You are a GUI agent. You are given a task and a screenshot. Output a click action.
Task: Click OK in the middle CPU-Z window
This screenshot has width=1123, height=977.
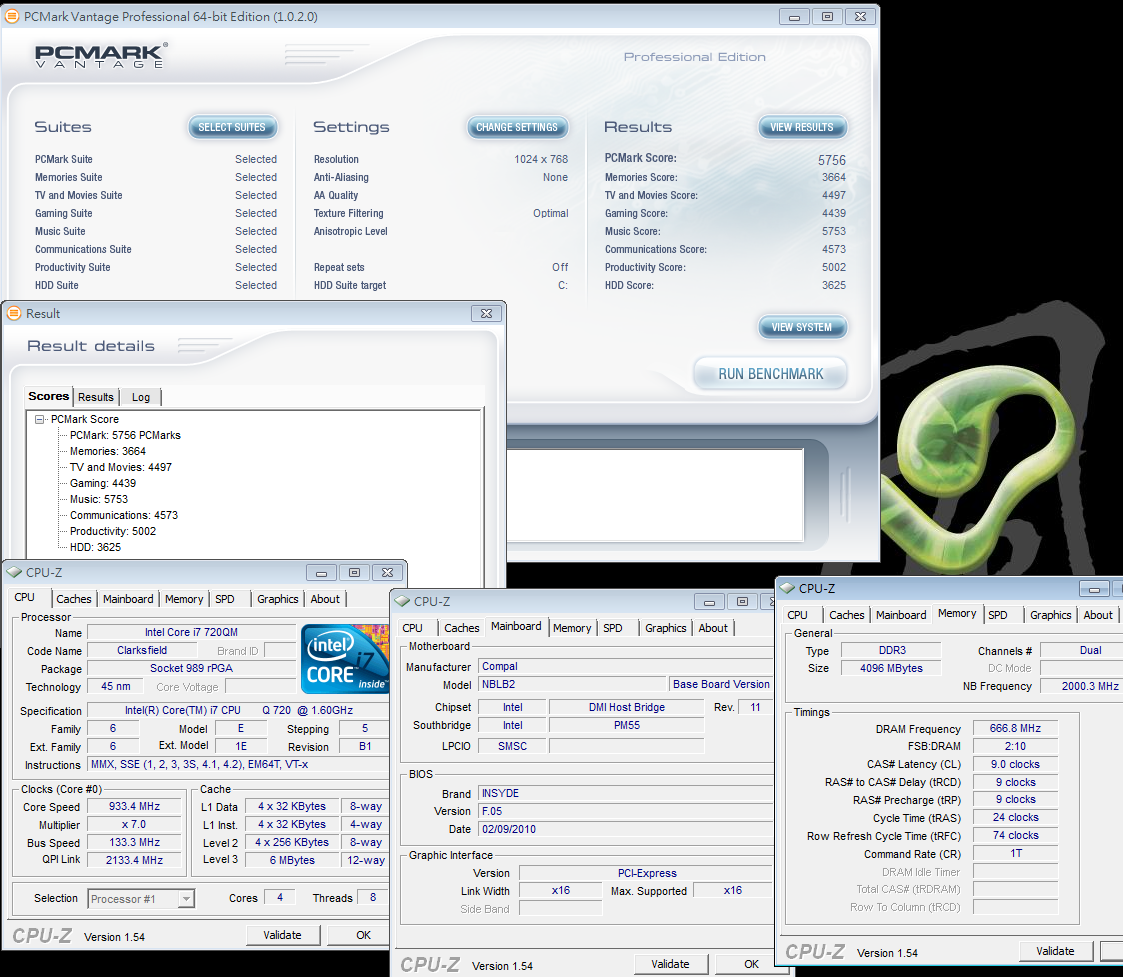tap(751, 964)
